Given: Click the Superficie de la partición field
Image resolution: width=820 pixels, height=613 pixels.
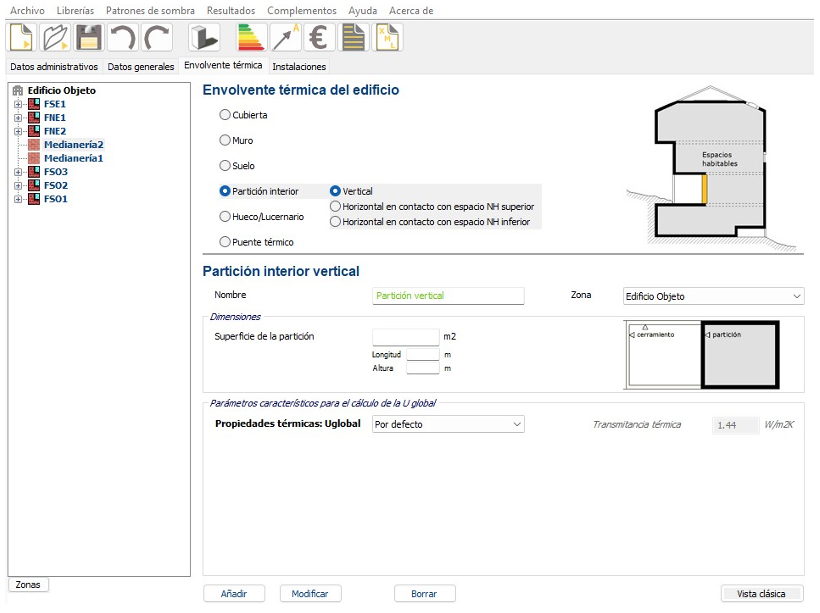Looking at the screenshot, I should point(405,337).
